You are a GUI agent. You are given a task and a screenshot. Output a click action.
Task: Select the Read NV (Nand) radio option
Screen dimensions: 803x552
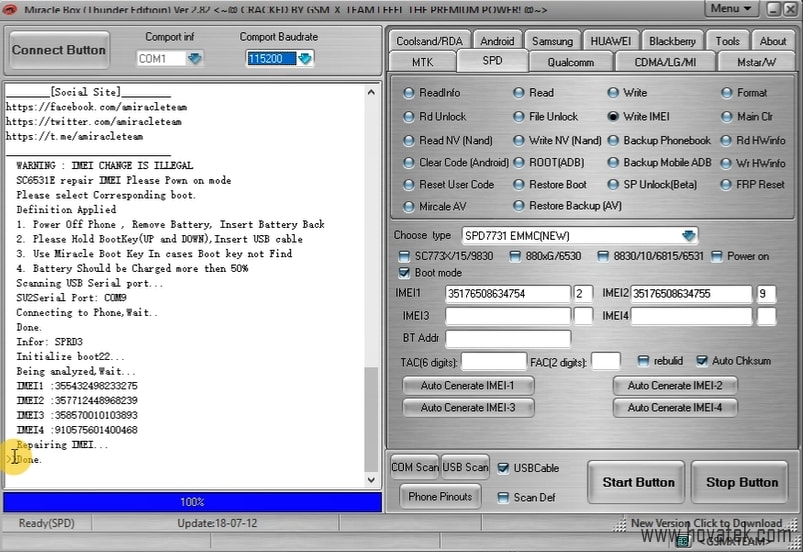click(x=409, y=140)
